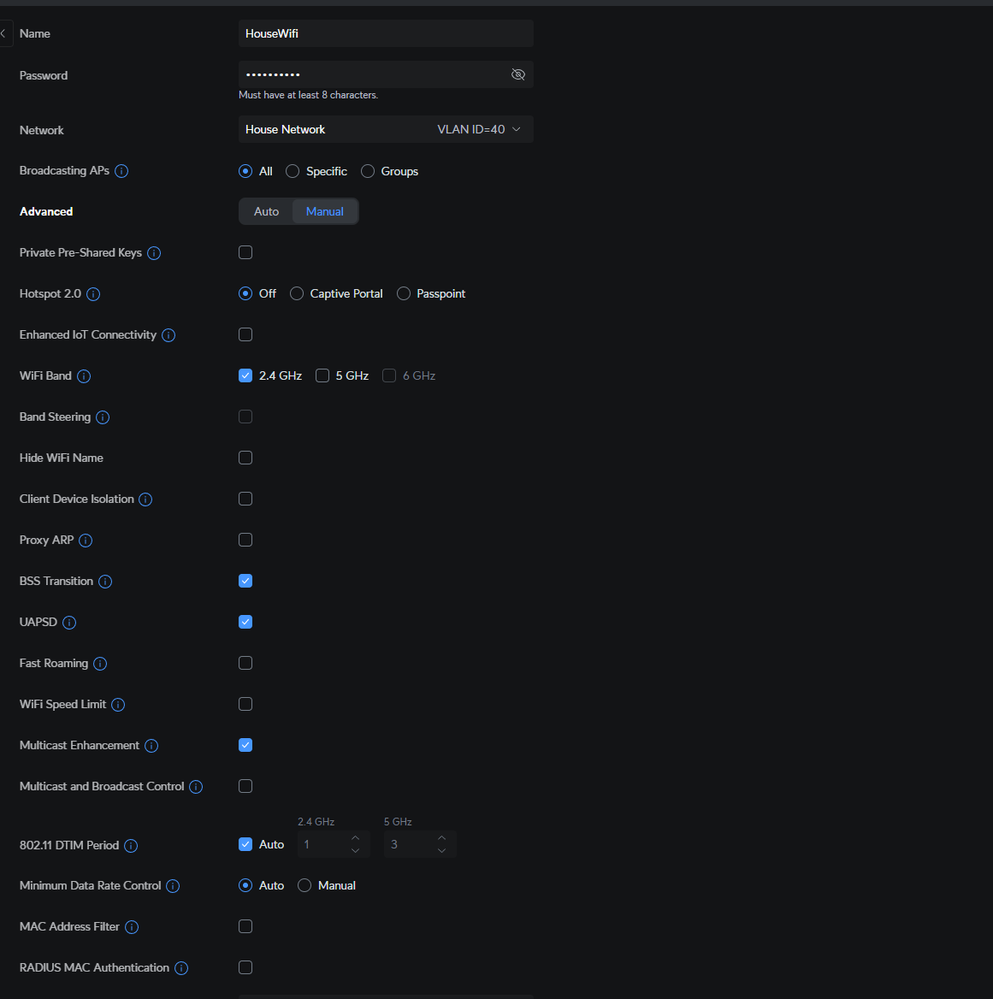
Task: Check the Hide WiFi Name checkbox
Action: pos(245,458)
